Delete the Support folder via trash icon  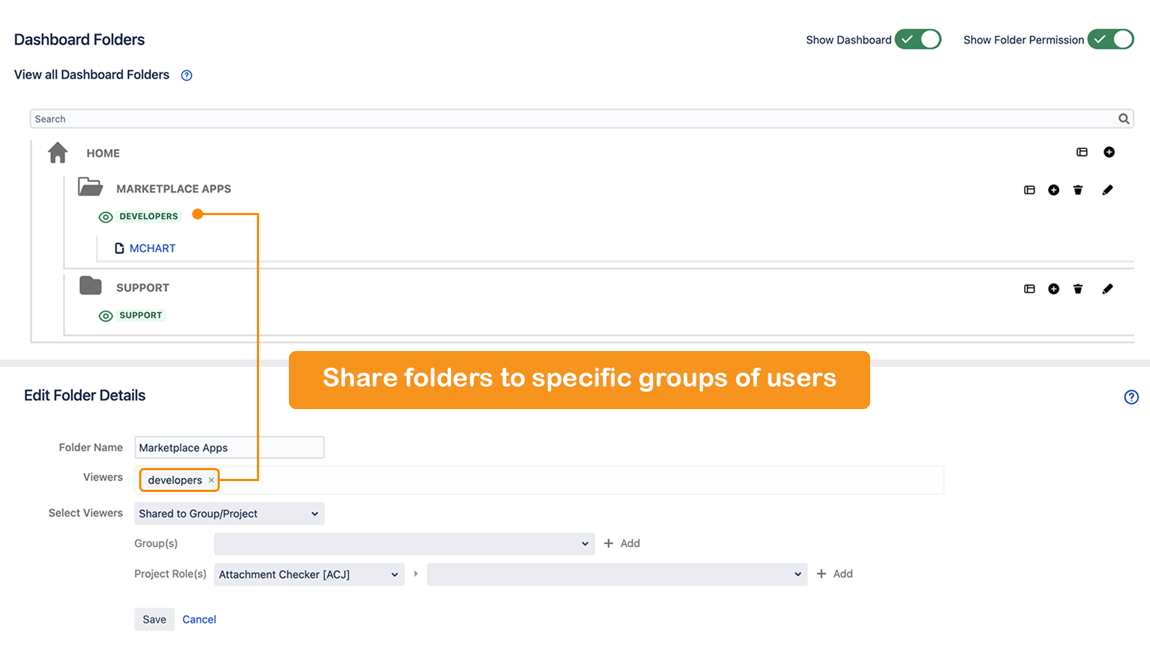click(1078, 289)
